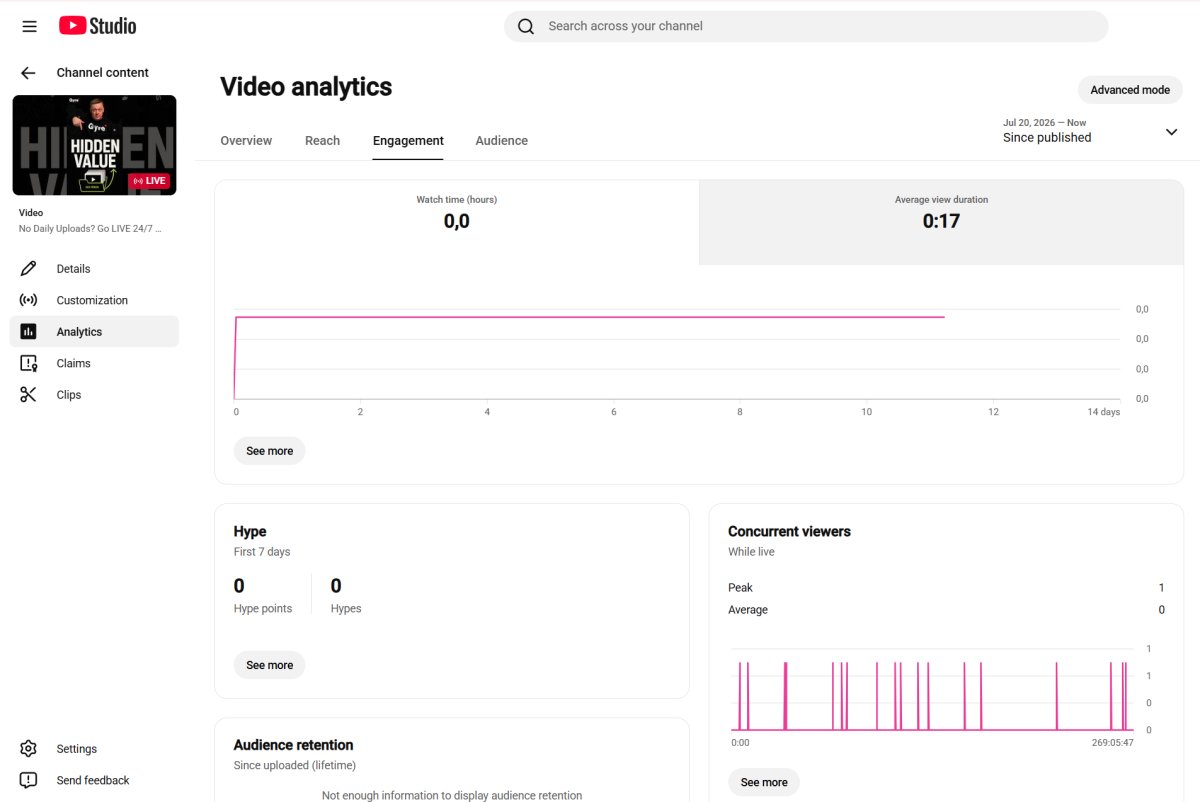Click the Hidden Value video thumbnail
Screen dimensions: 1200x802
pos(94,145)
